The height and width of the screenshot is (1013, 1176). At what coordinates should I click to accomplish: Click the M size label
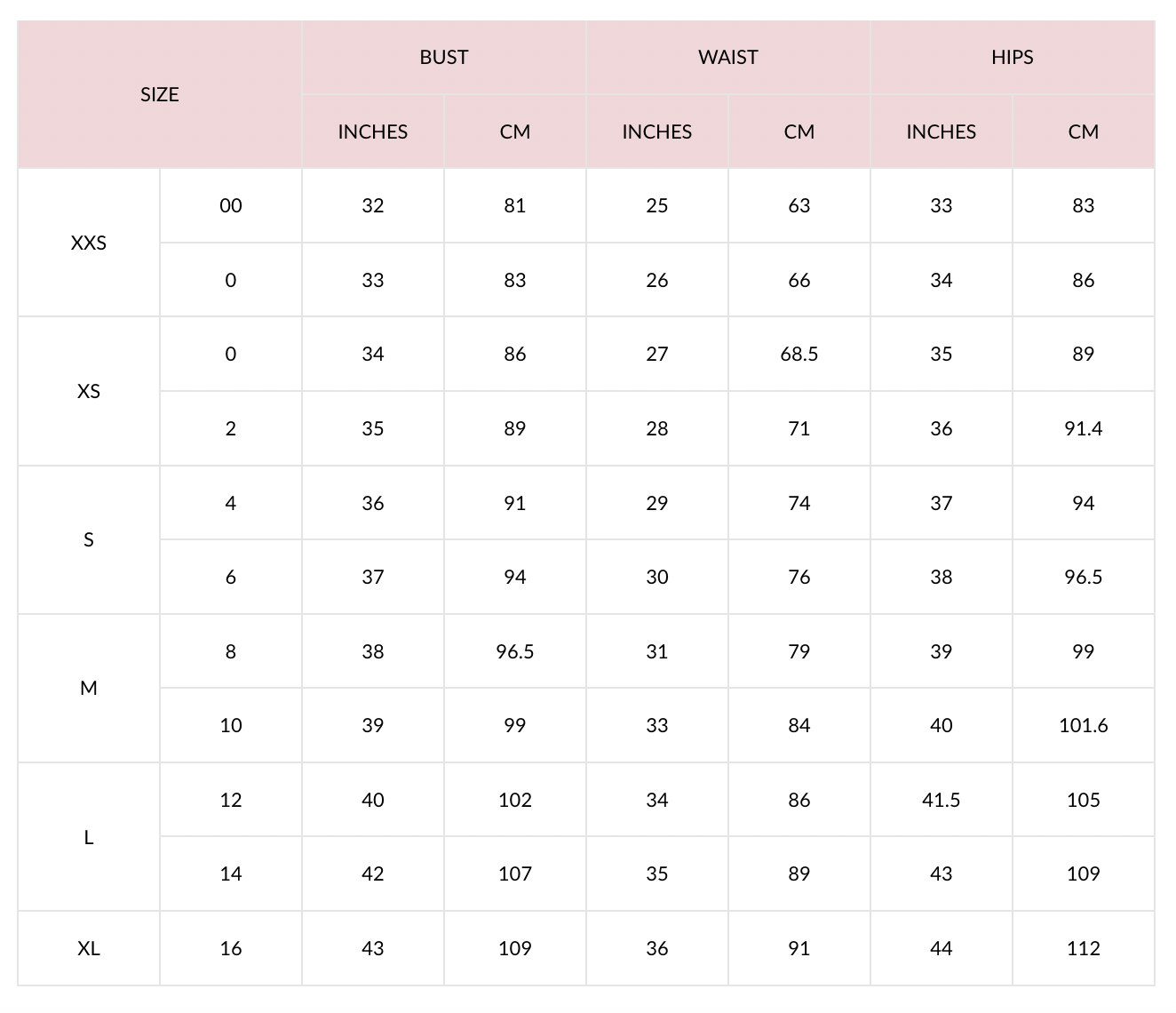[89, 688]
